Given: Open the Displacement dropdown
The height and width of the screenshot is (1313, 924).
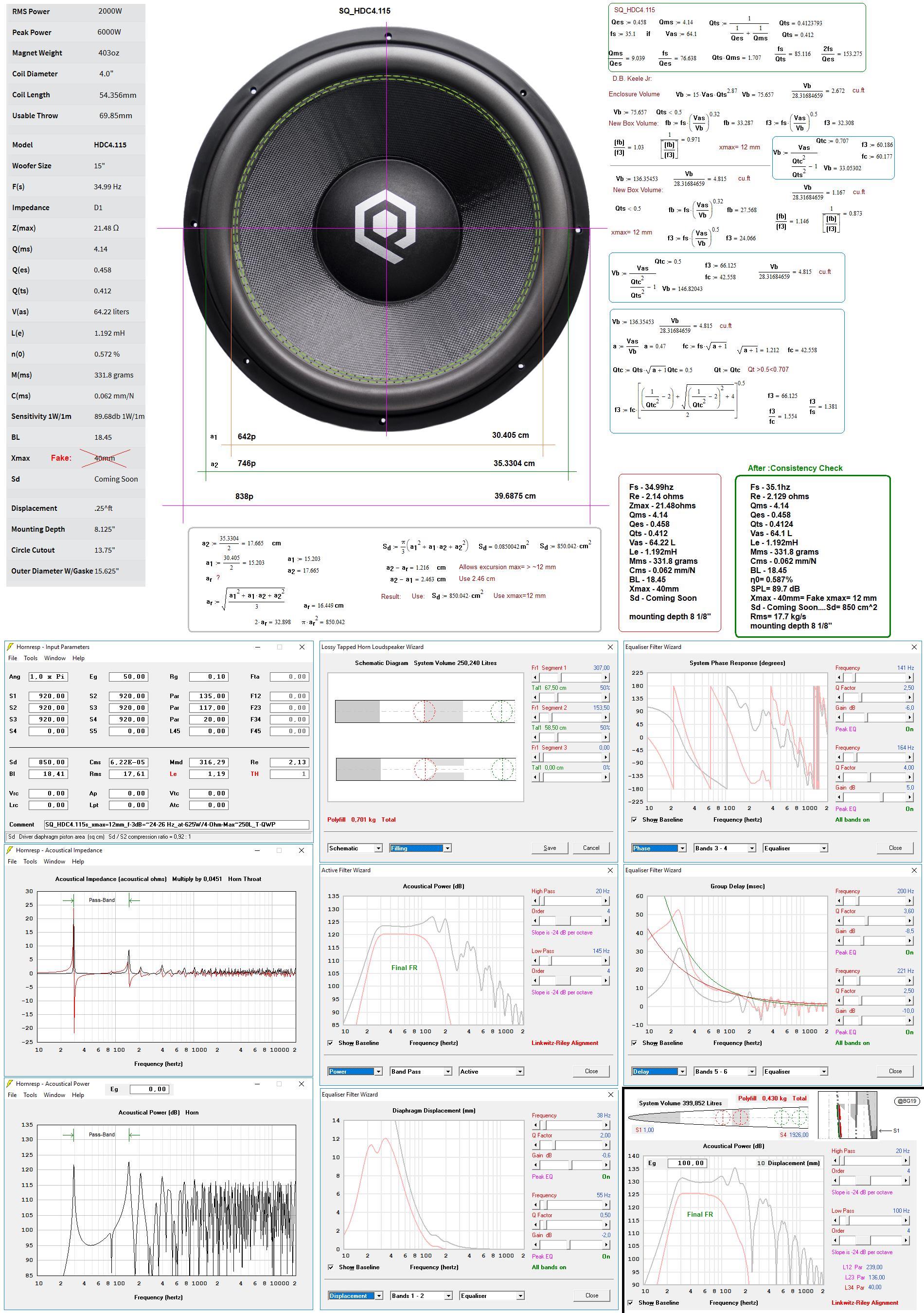Looking at the screenshot, I should [x=355, y=1295].
